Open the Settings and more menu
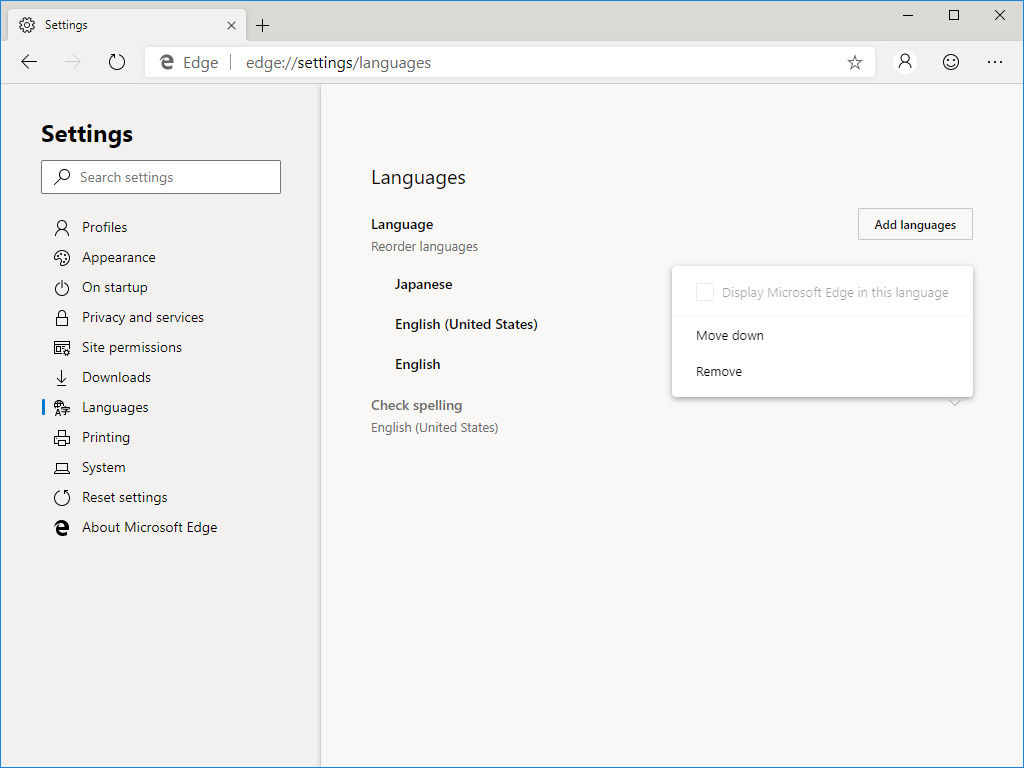Image resolution: width=1024 pixels, height=768 pixels. click(995, 62)
